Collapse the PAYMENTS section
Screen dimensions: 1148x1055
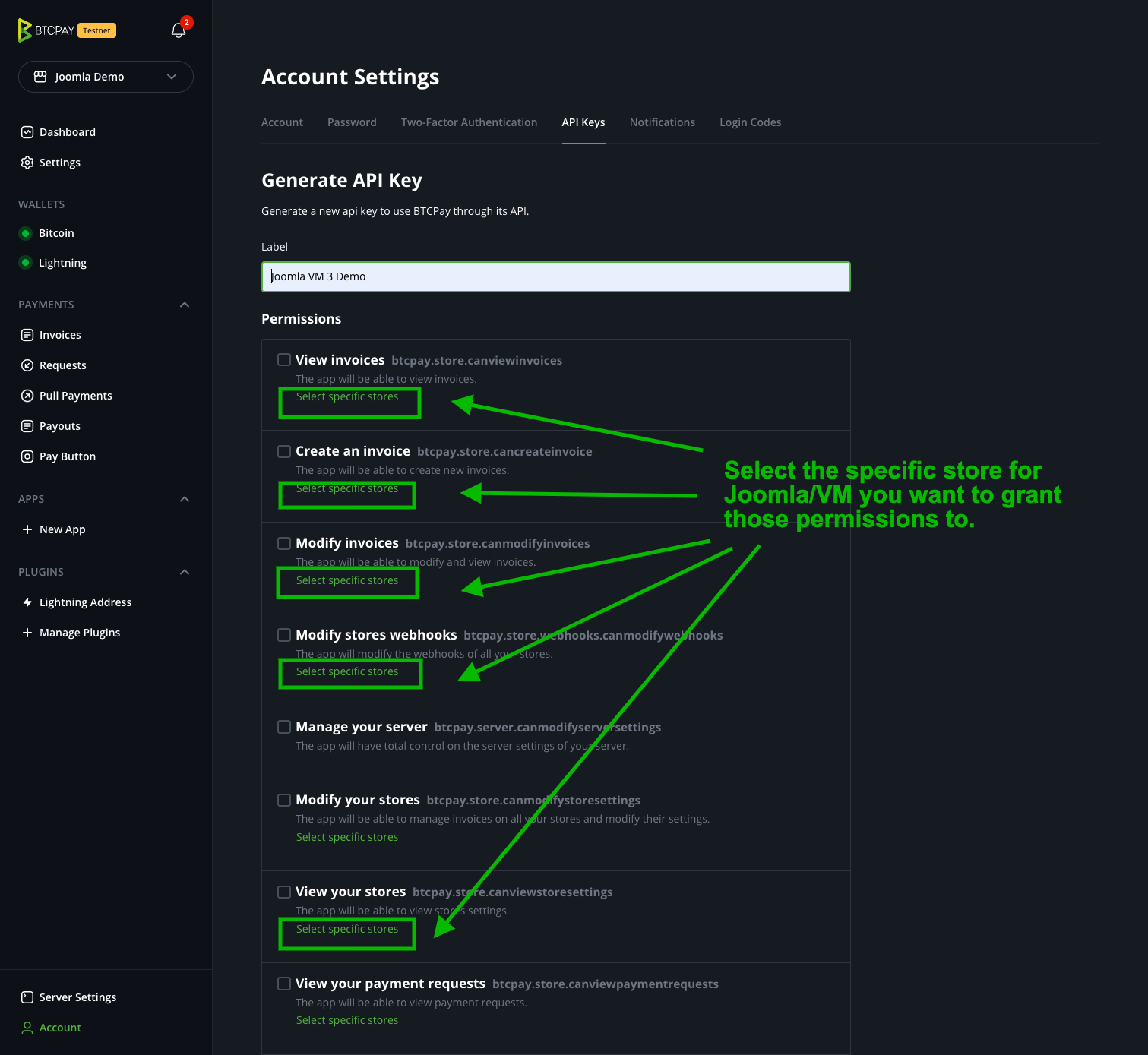click(185, 304)
